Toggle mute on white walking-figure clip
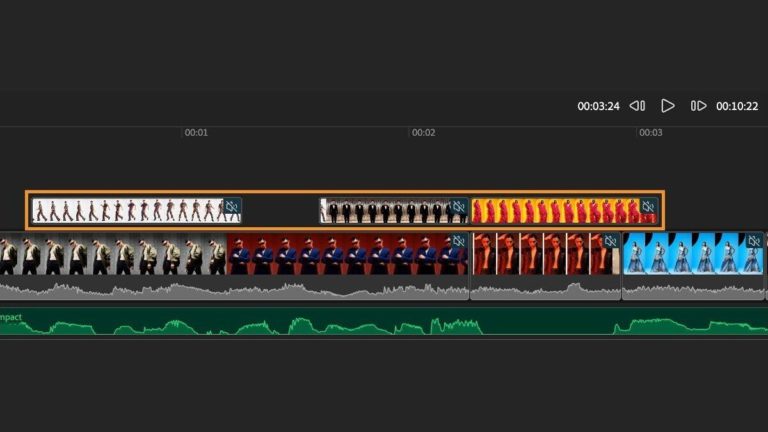768x432 pixels. 232,206
